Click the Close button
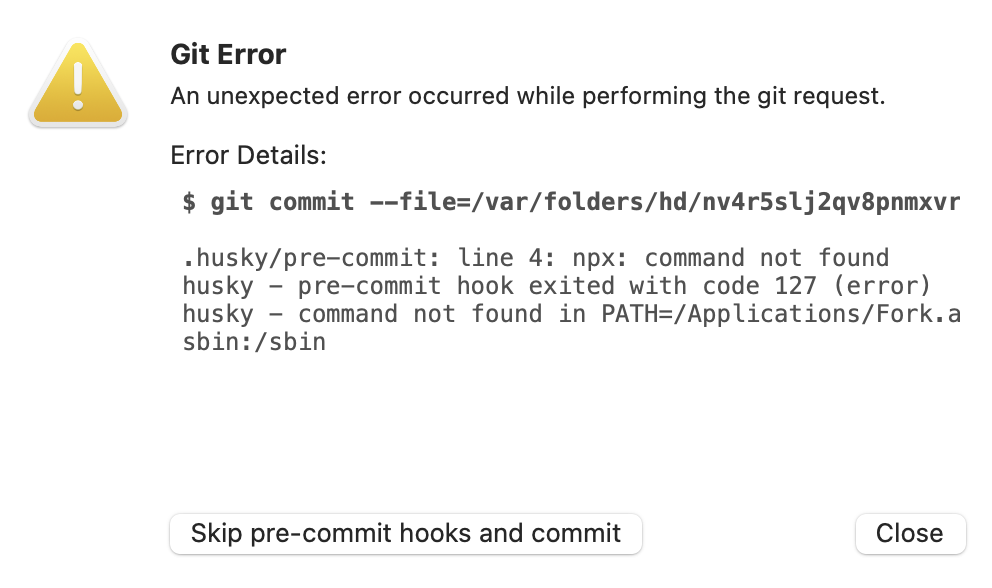This screenshot has height=588, width=992. point(909,533)
